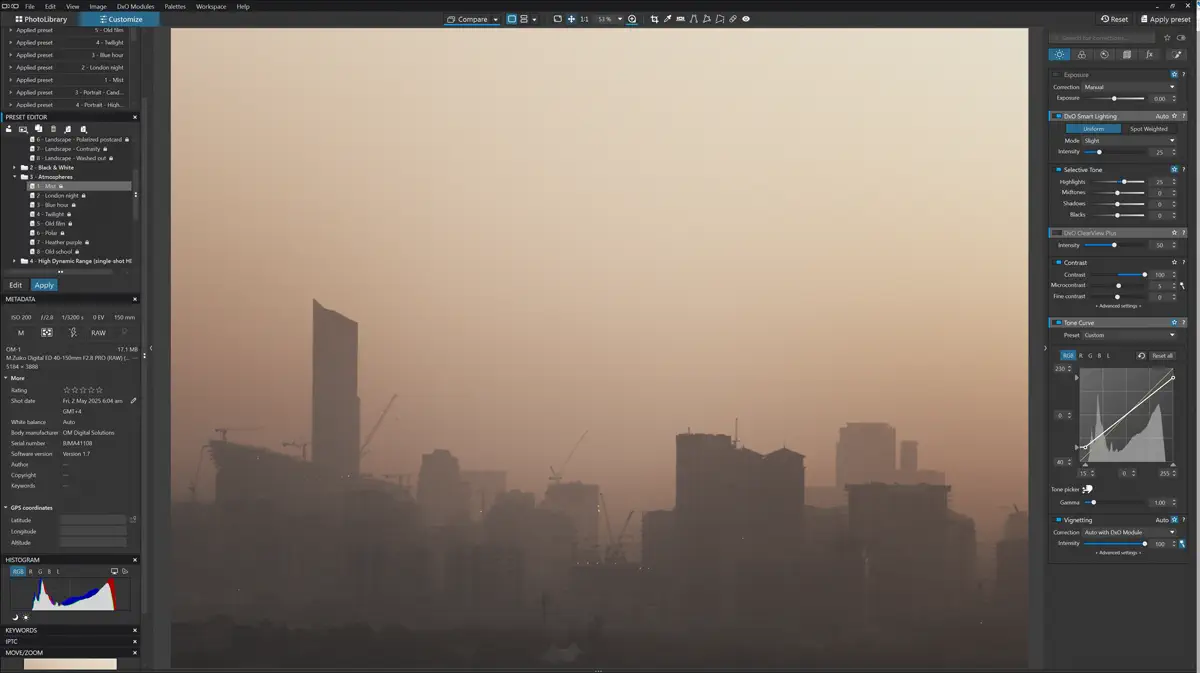Expand Contrast Advanced settings
The image size is (1200, 673).
[x=1118, y=306]
